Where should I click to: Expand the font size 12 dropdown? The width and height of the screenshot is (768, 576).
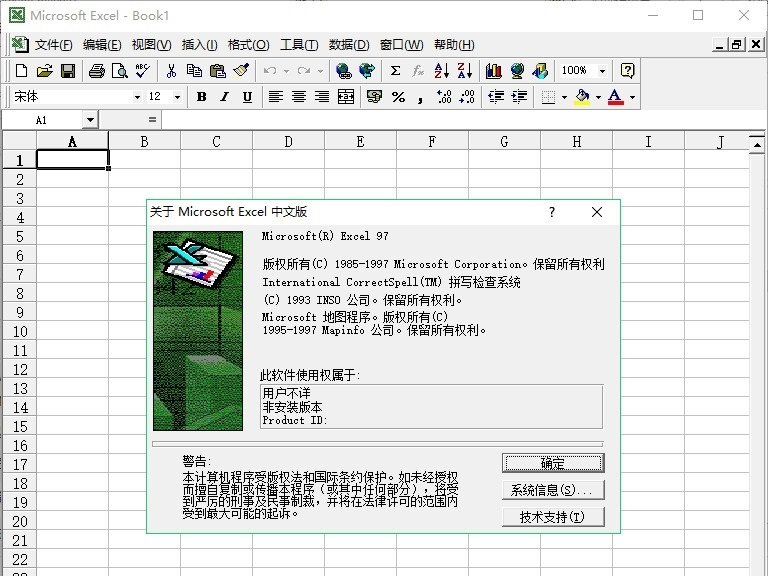[177, 97]
